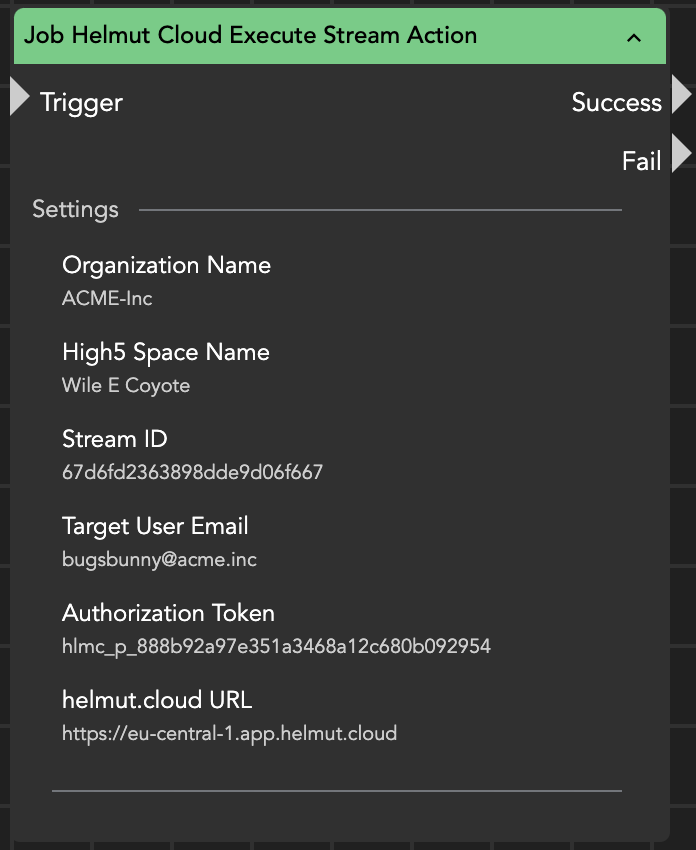
Task: Edit Target User Email bugsbunny@acme.inc
Action: pyautogui.click(x=159, y=559)
